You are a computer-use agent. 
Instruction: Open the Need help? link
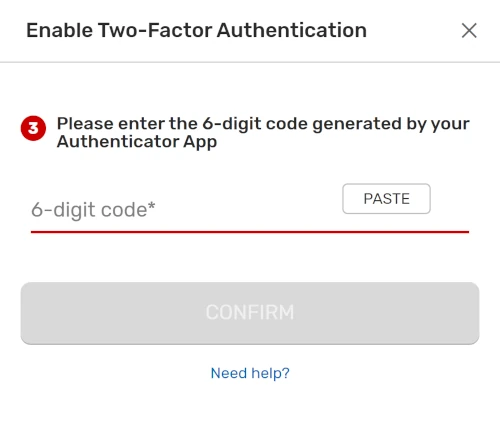[x=250, y=373]
